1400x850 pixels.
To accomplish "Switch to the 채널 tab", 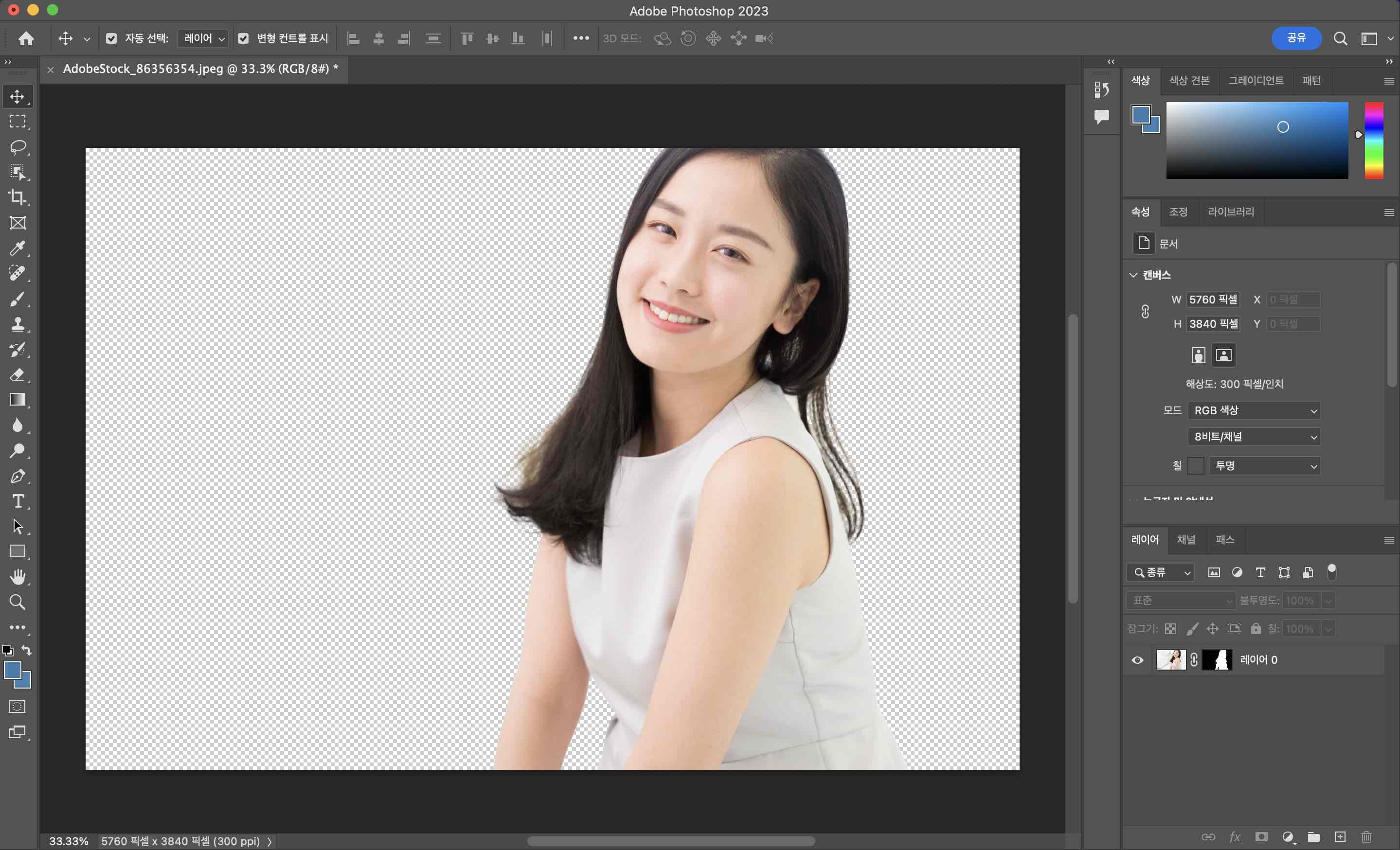I will tap(1186, 539).
